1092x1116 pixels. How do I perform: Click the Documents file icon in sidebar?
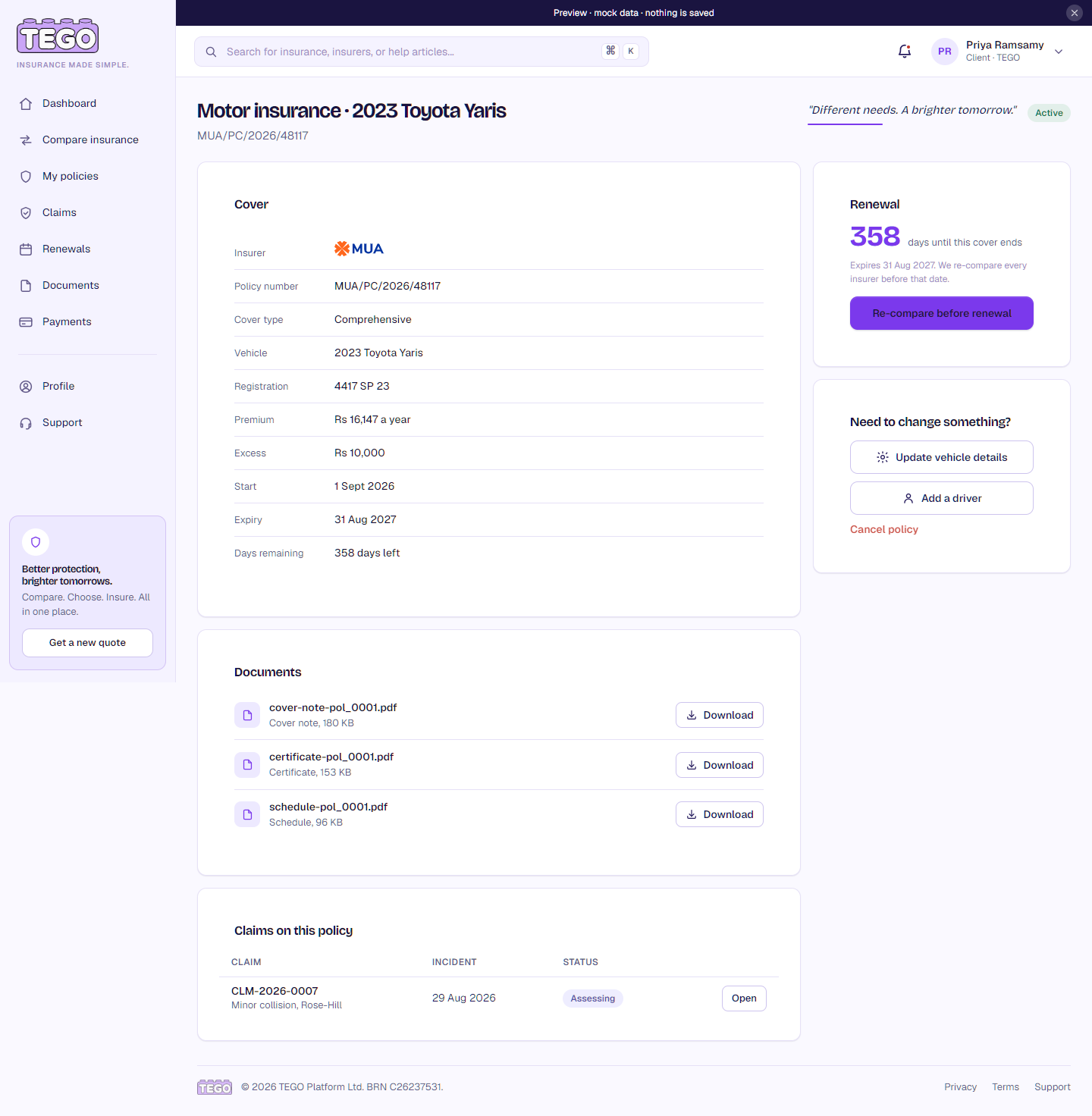(x=26, y=286)
